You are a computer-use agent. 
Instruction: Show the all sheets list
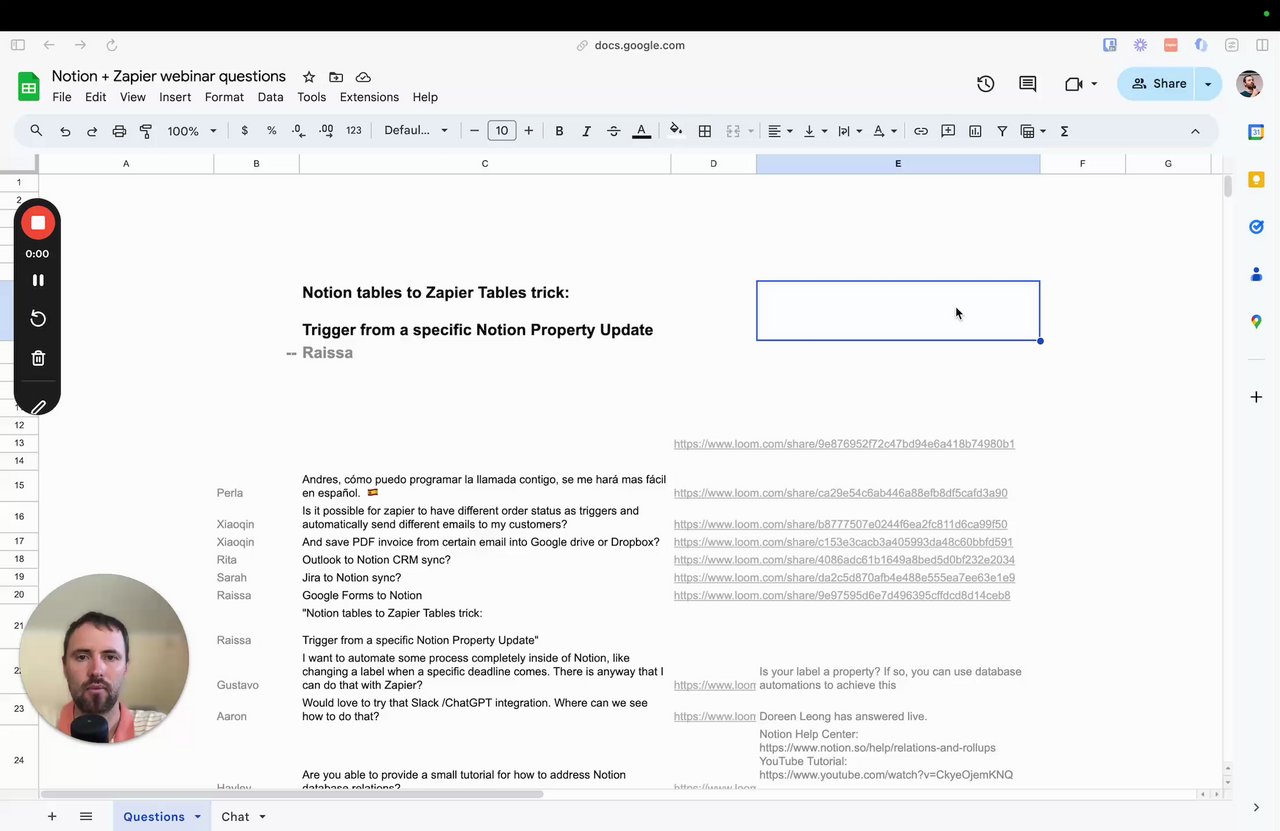86,817
